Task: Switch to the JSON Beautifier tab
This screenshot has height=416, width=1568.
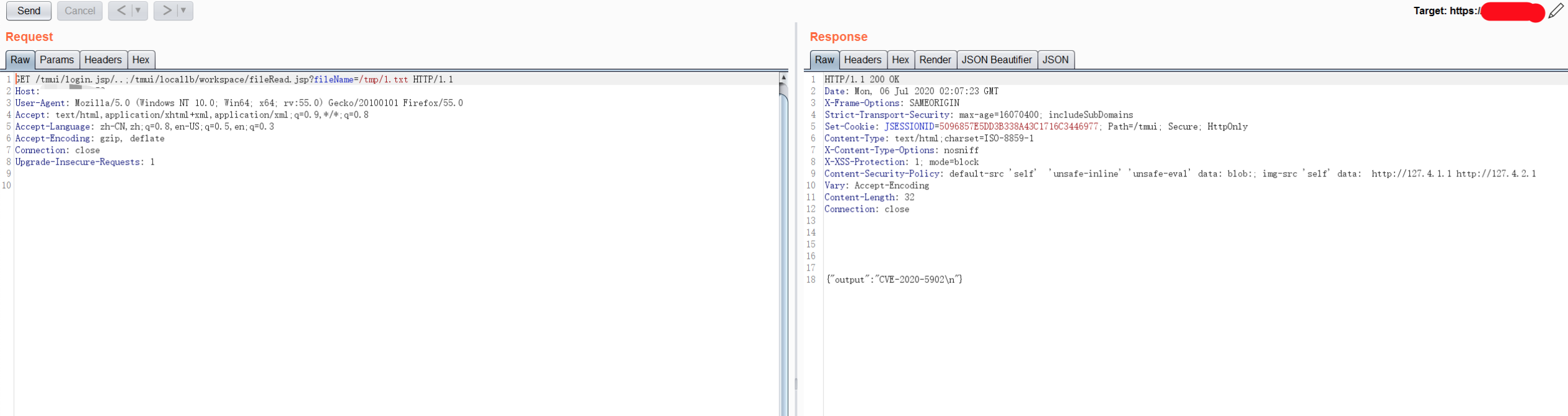Action: (996, 60)
